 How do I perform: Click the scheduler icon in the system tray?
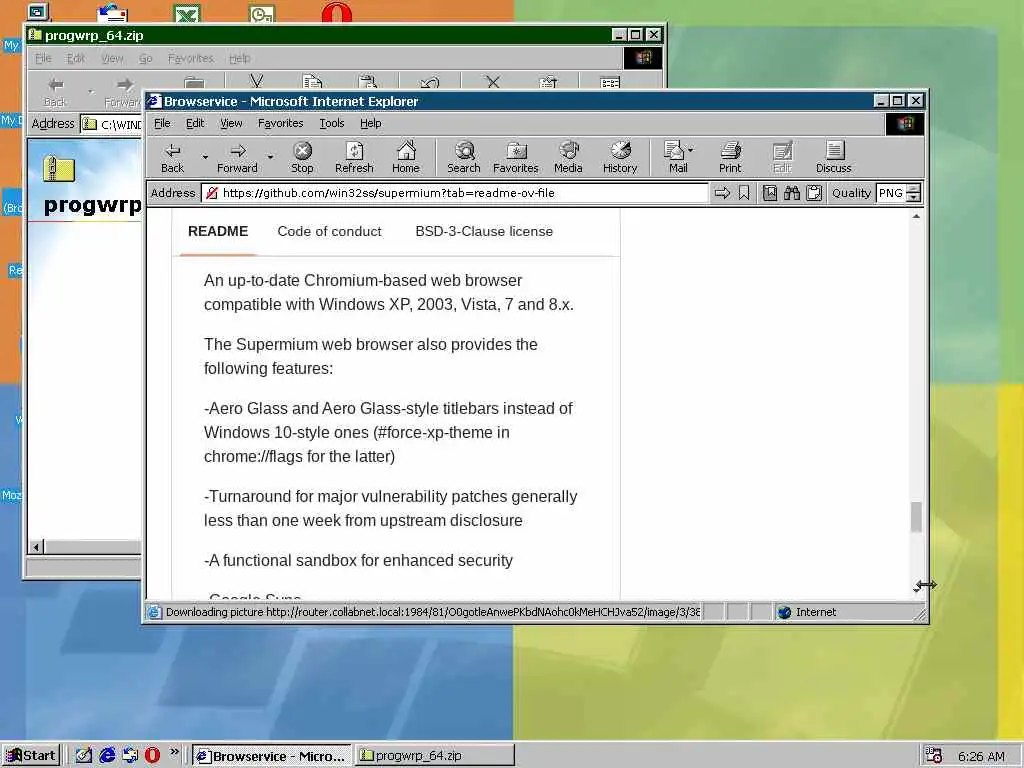pos(934,756)
